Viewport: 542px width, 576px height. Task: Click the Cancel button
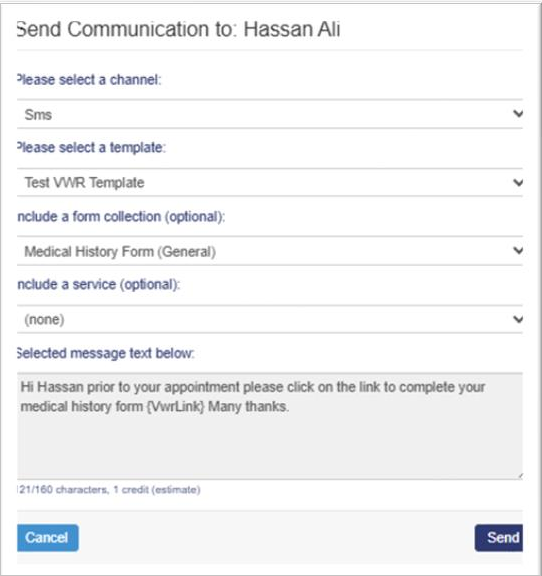47,538
